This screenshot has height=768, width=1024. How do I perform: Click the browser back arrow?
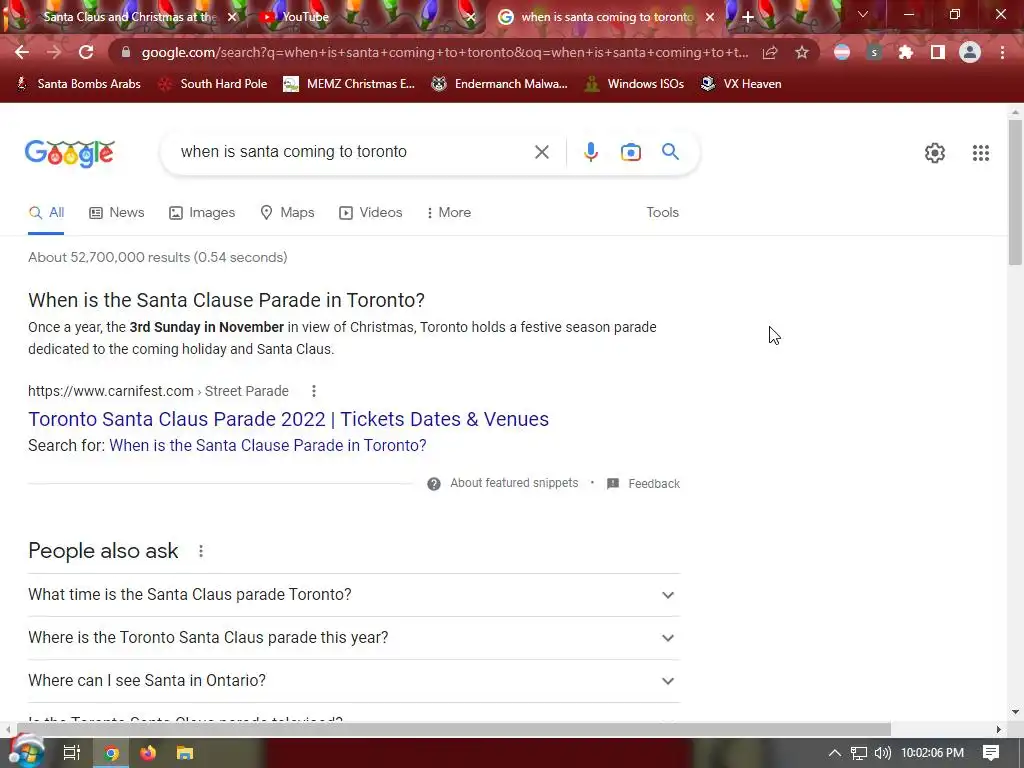point(22,52)
